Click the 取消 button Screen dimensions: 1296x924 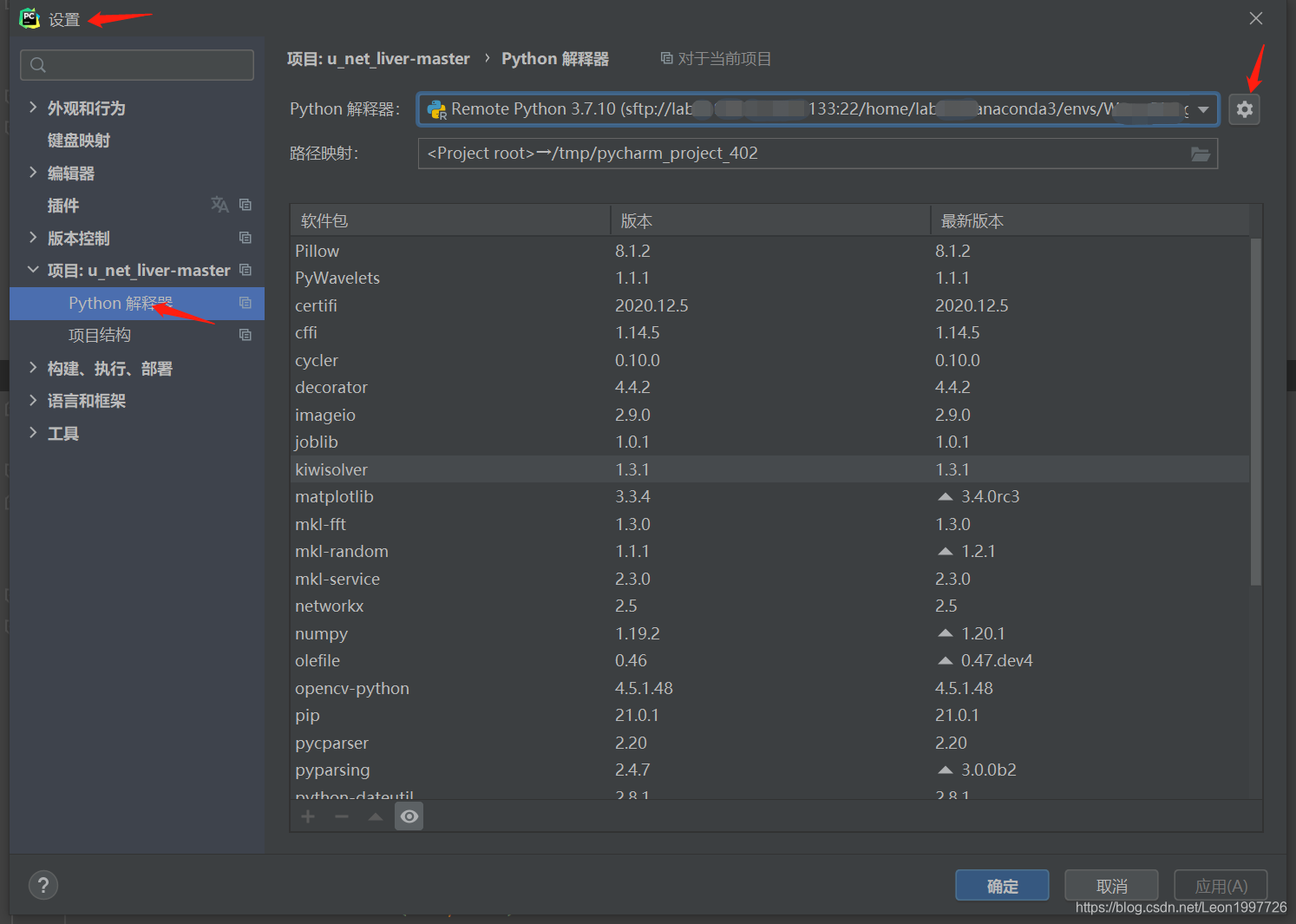(x=1111, y=886)
